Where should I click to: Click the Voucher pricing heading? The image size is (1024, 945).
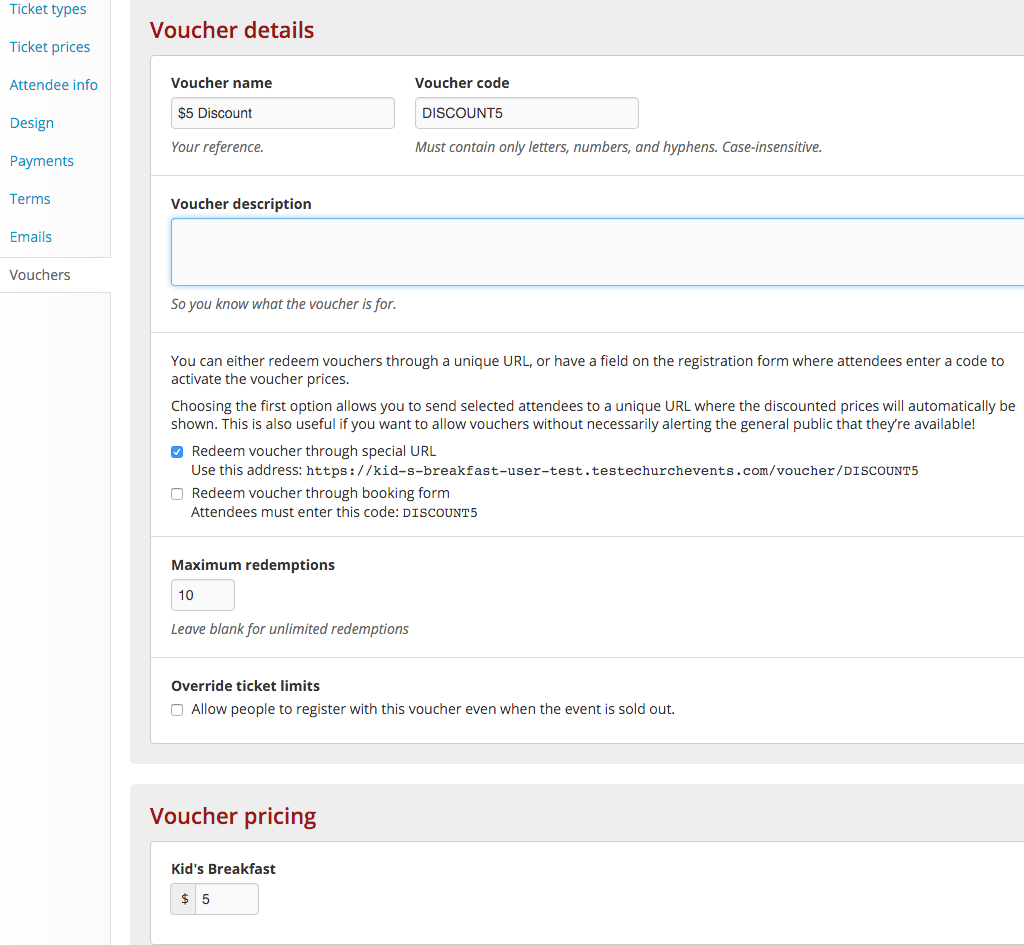tap(233, 816)
